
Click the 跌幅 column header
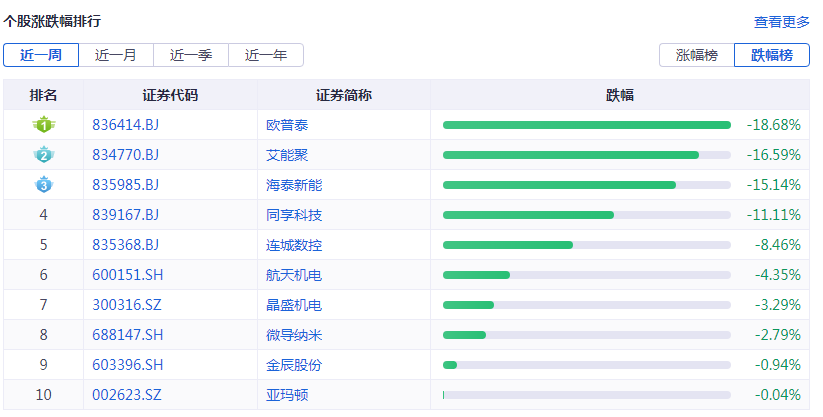click(x=620, y=95)
